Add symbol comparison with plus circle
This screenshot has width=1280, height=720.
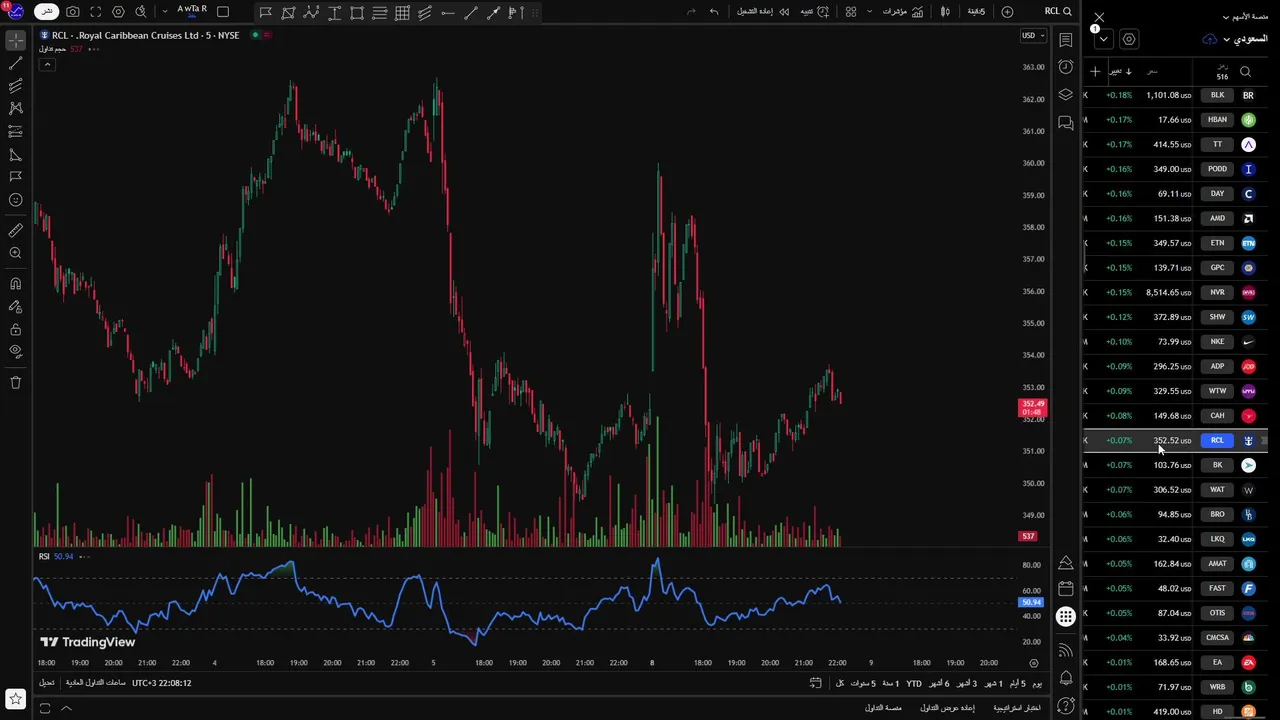[x=1007, y=12]
